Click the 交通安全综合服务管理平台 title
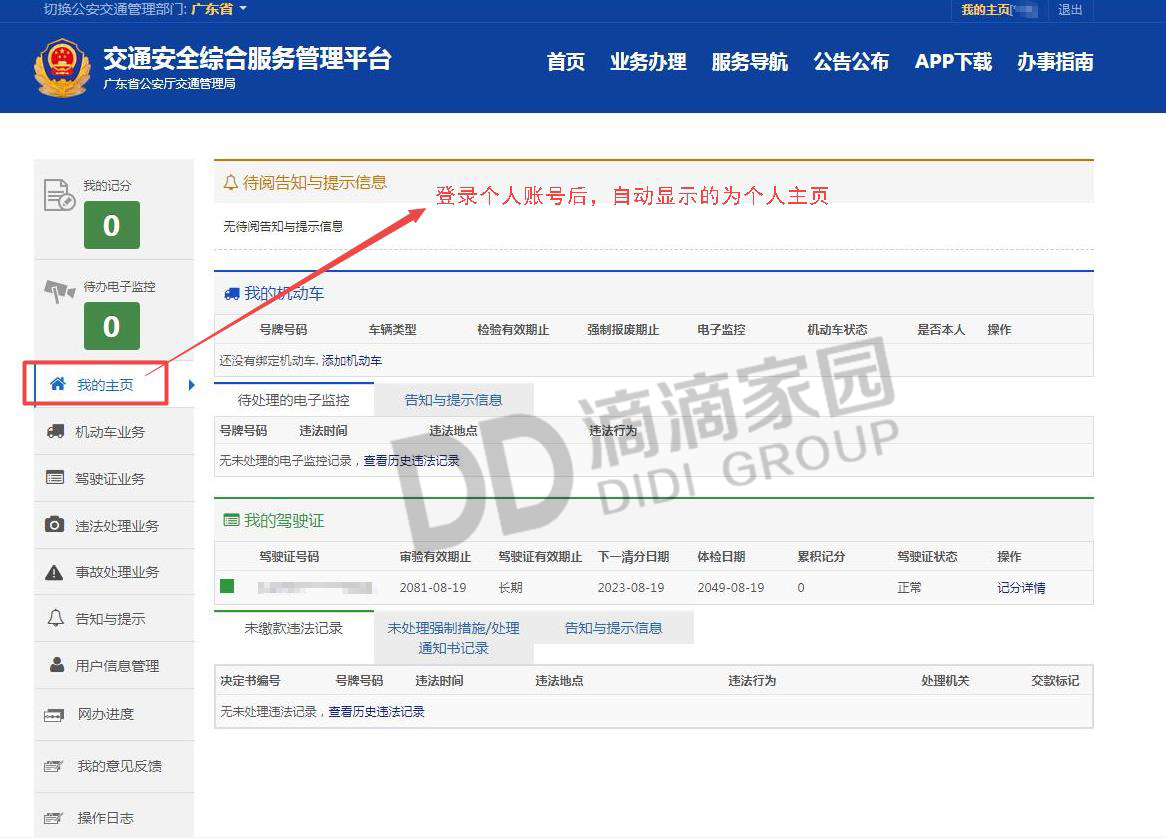 pyautogui.click(x=248, y=58)
